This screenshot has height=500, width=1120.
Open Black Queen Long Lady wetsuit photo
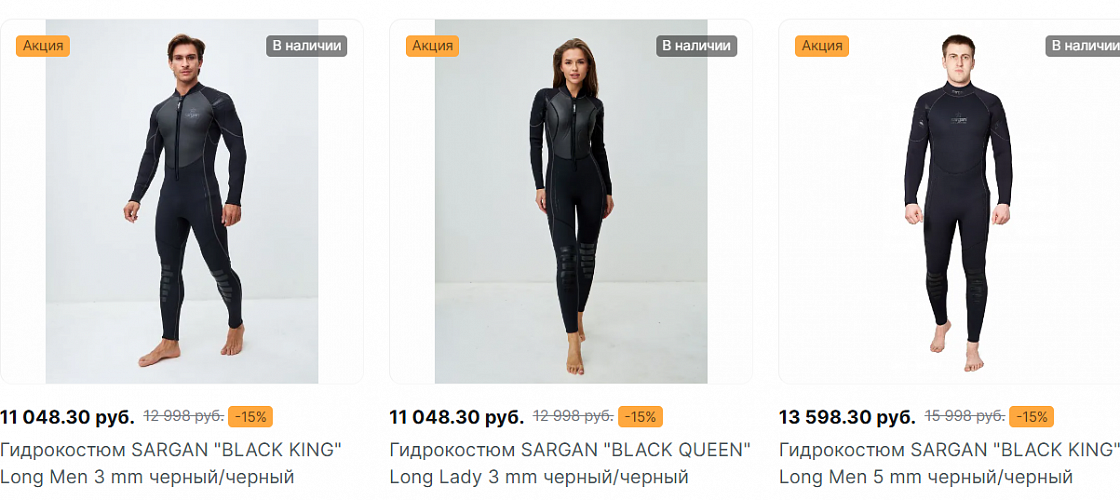tap(571, 201)
